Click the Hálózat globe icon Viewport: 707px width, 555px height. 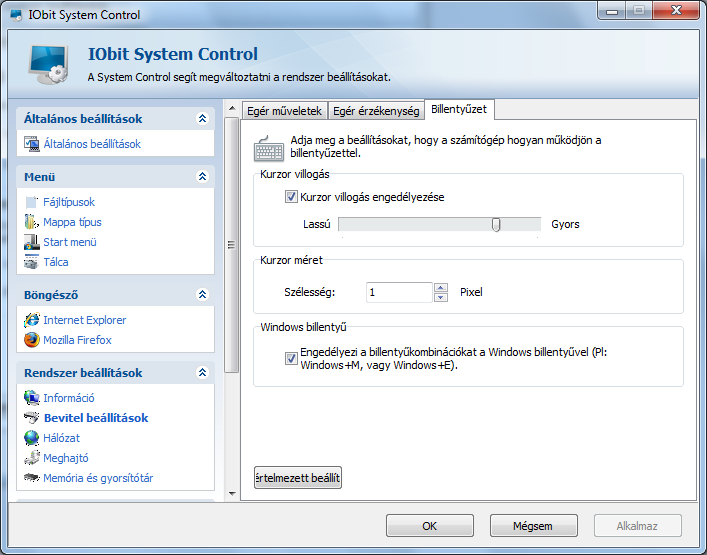click(x=32, y=438)
